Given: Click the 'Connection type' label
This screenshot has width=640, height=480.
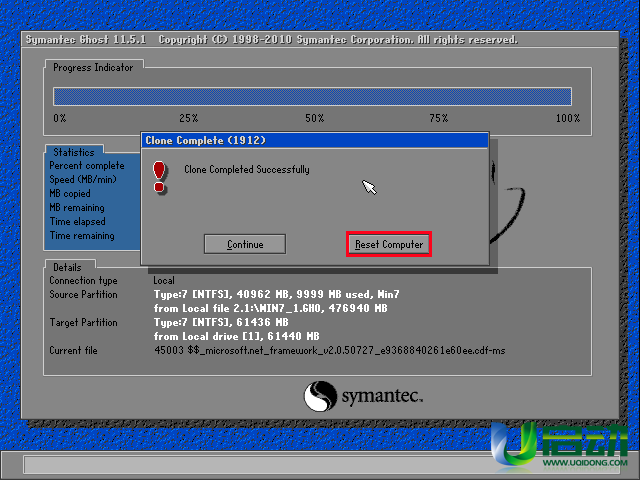Looking at the screenshot, I should pyautogui.click(x=83, y=281).
